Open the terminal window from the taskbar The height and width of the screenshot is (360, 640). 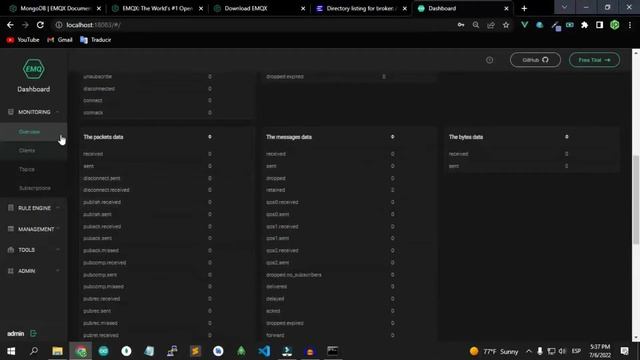tap(333, 351)
